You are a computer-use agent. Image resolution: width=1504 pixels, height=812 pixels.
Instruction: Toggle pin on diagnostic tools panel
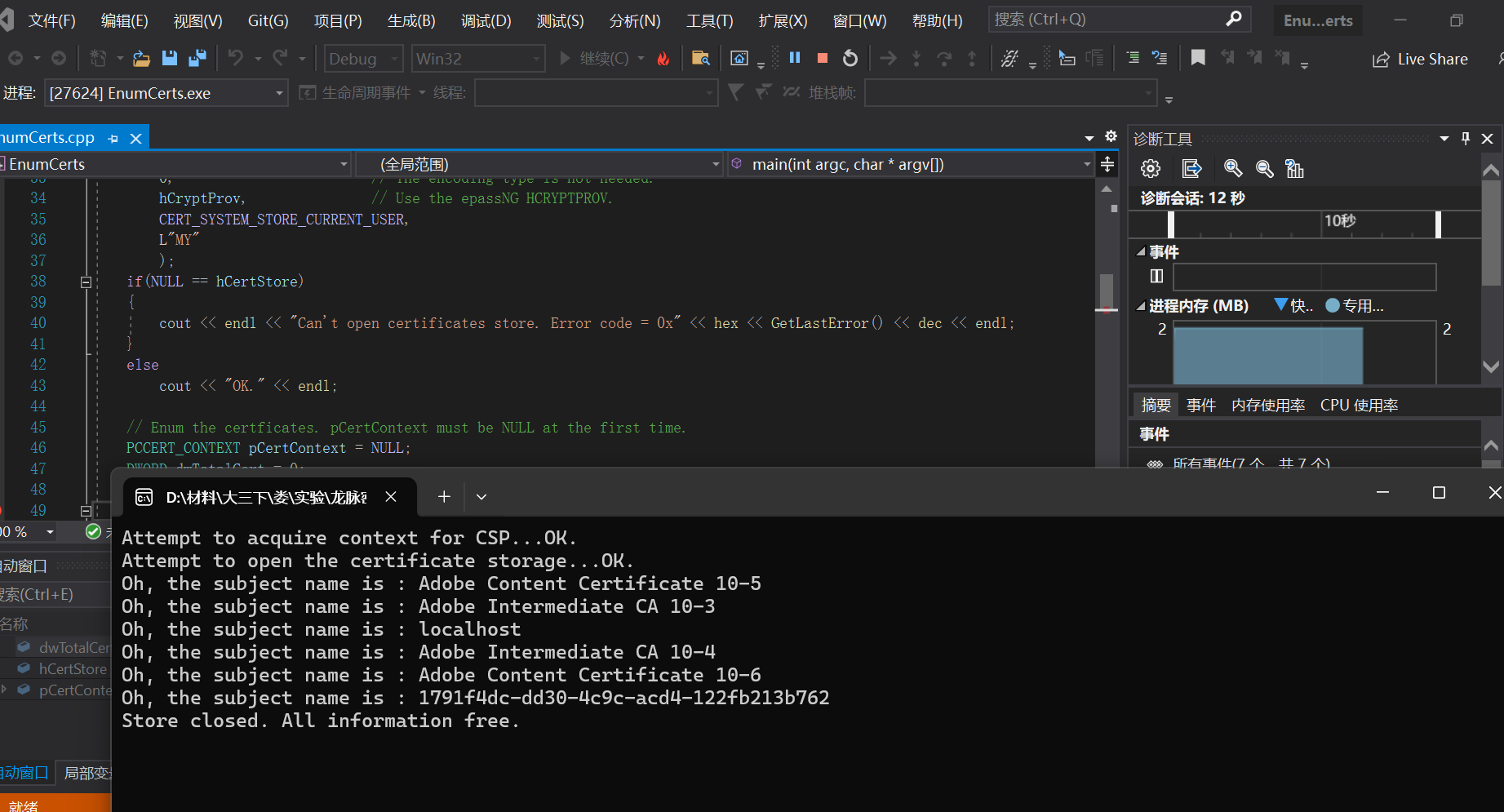[x=1466, y=139]
